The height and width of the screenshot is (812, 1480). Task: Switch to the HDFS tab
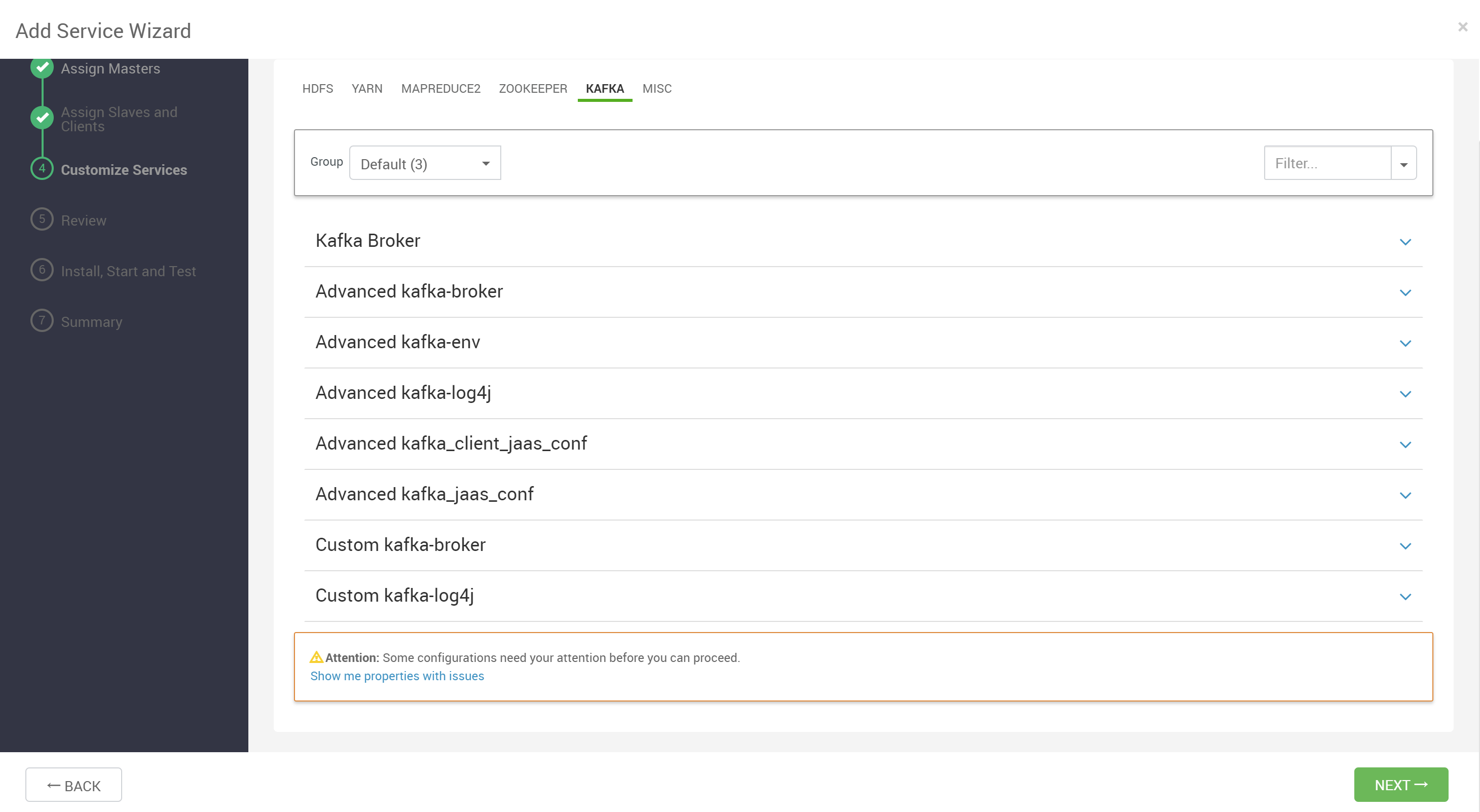pyautogui.click(x=318, y=89)
